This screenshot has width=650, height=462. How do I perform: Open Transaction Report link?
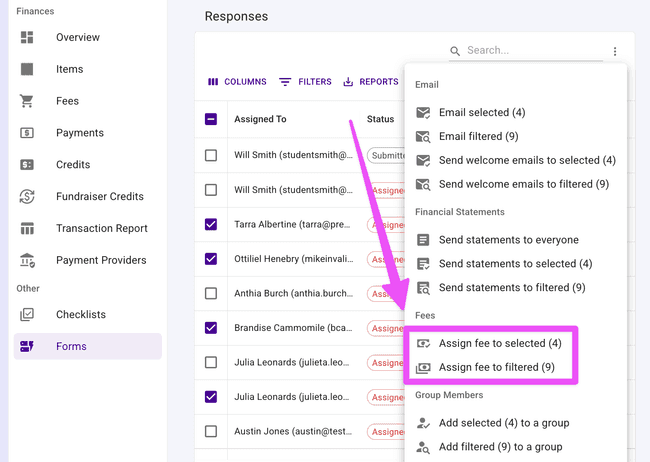pyautogui.click(x=102, y=228)
